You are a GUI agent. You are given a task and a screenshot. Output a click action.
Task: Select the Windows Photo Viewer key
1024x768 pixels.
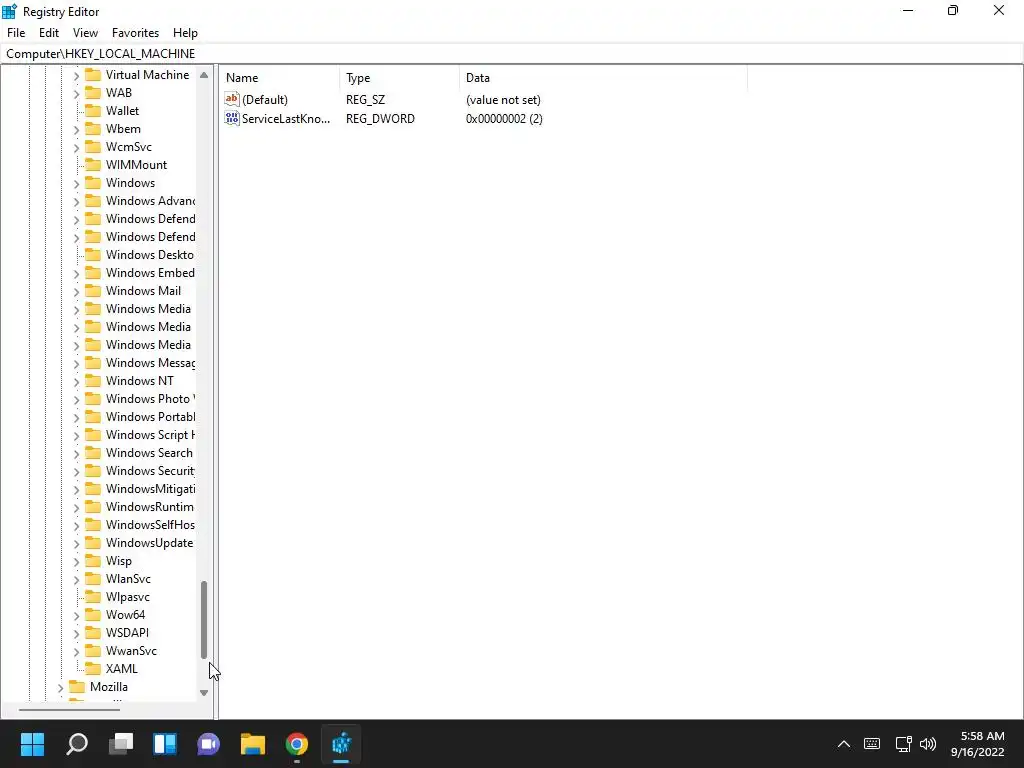[x=150, y=398]
